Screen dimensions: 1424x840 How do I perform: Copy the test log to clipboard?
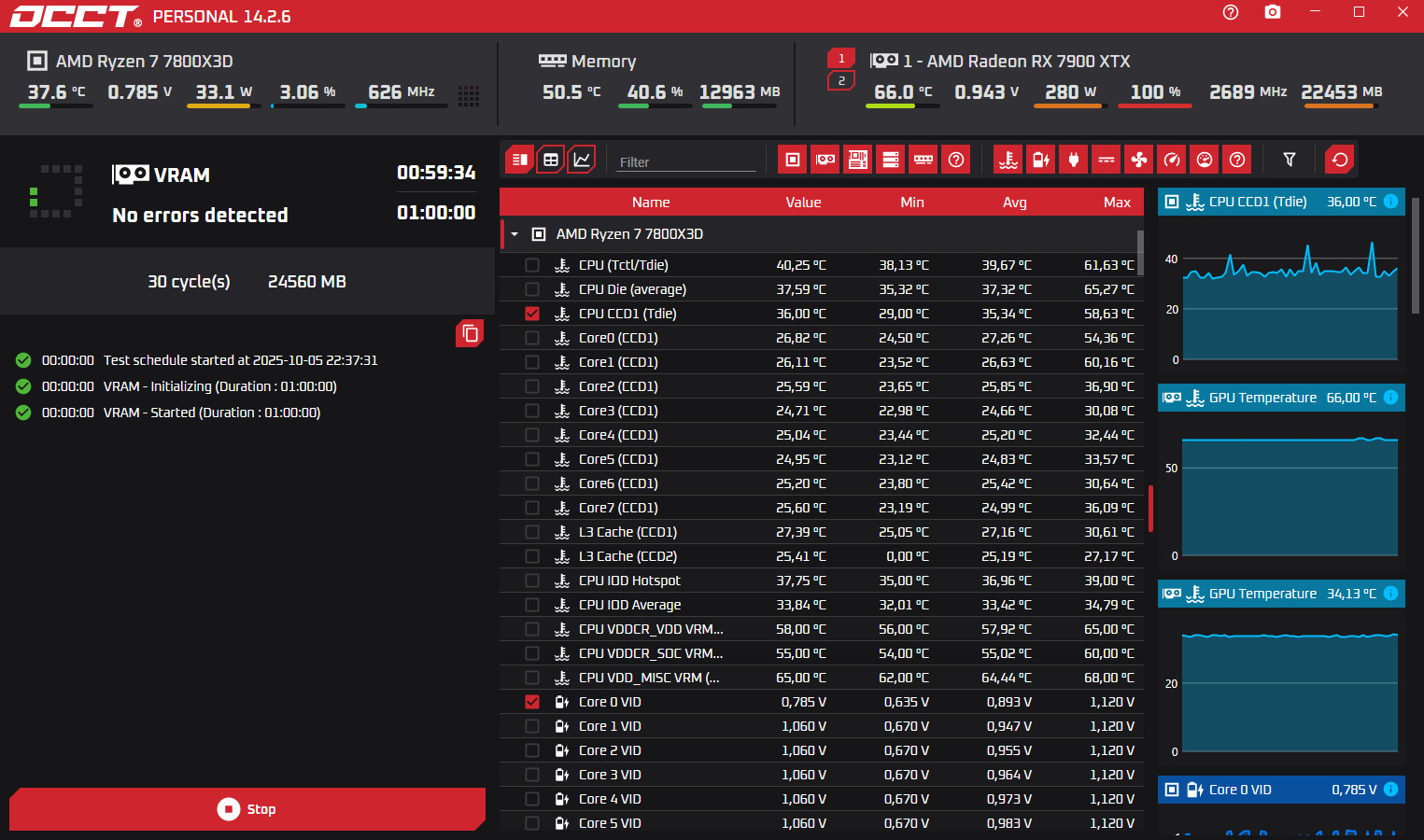(x=470, y=333)
